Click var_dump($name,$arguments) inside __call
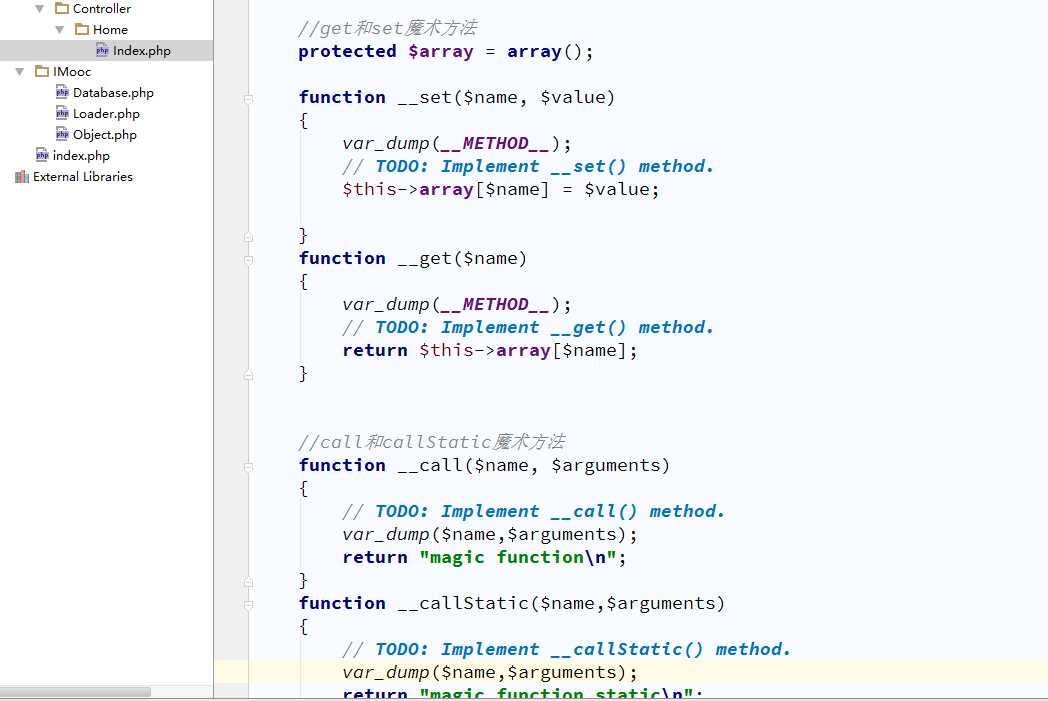Viewport: 1048px width, 701px height. [490, 535]
